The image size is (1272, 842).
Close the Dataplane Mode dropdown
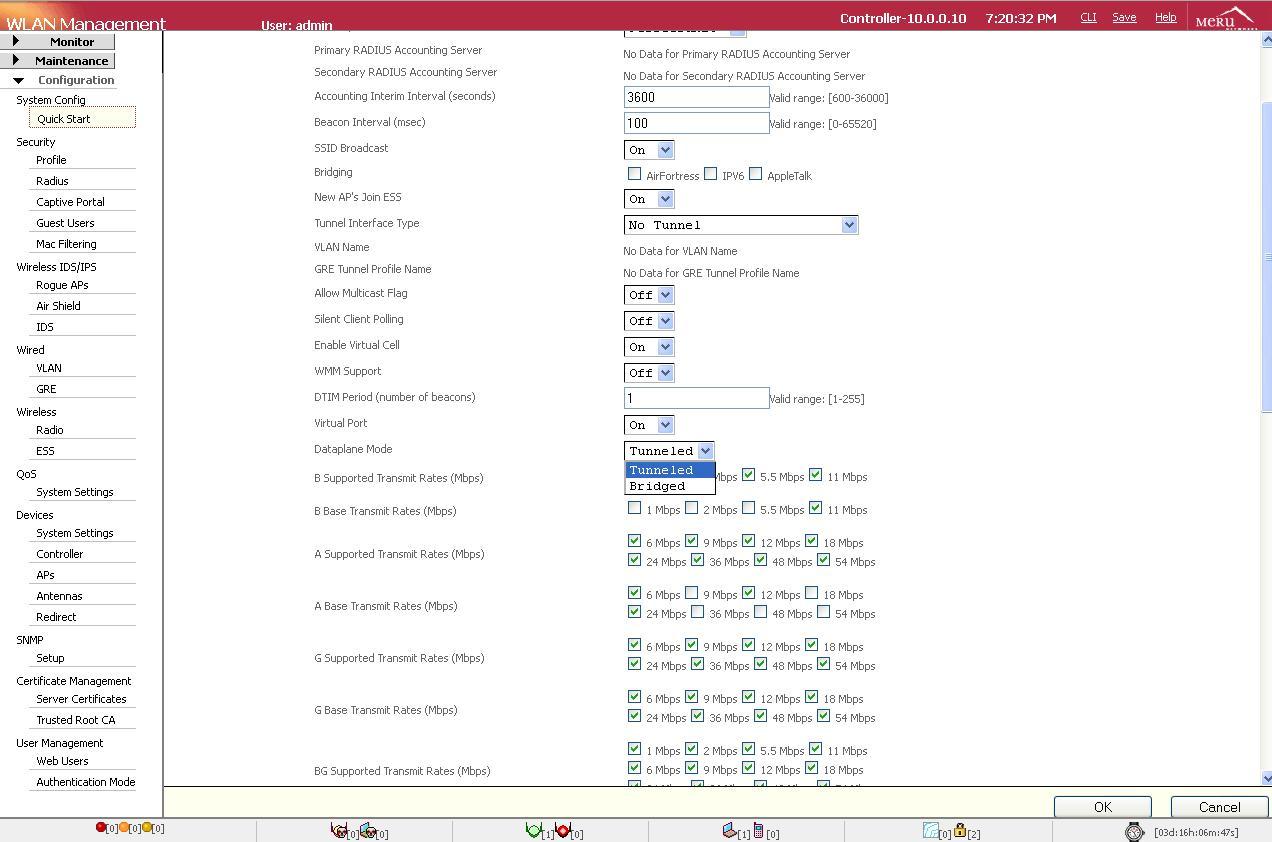point(669,451)
